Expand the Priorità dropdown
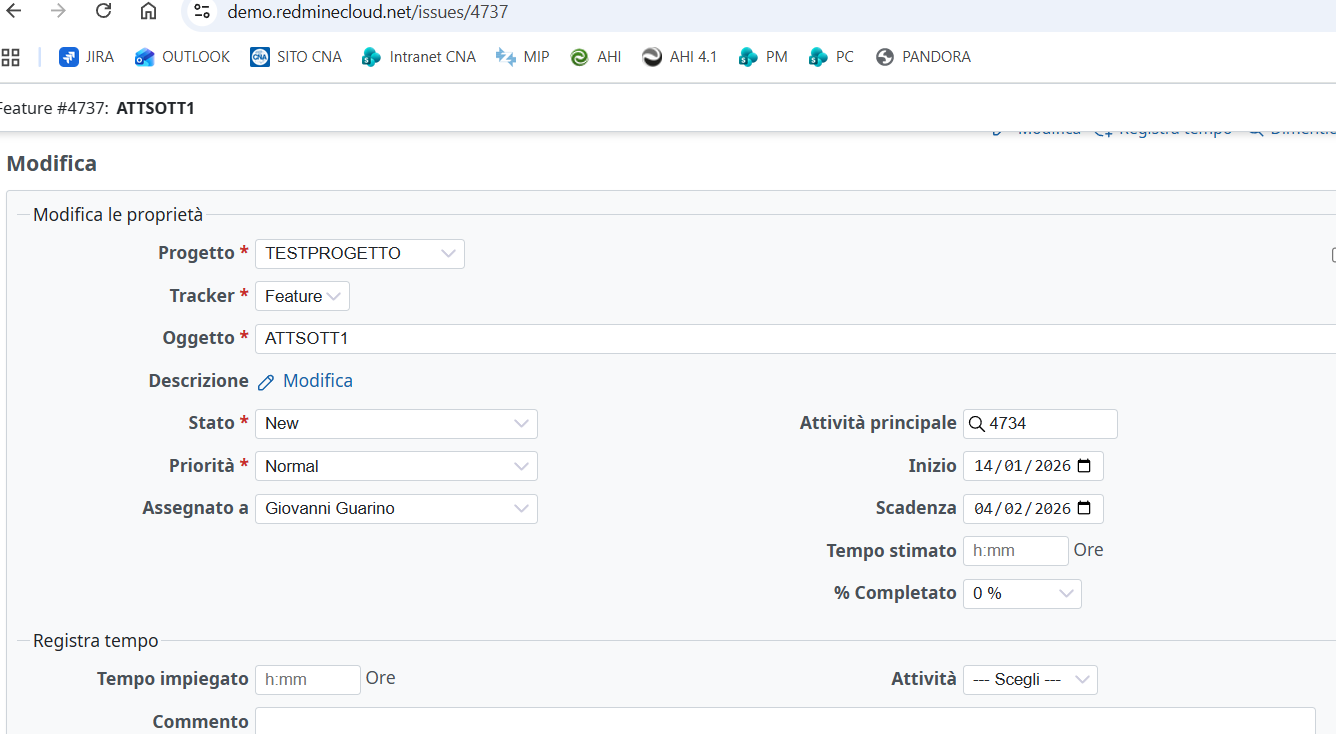The image size is (1336, 734). coord(396,466)
